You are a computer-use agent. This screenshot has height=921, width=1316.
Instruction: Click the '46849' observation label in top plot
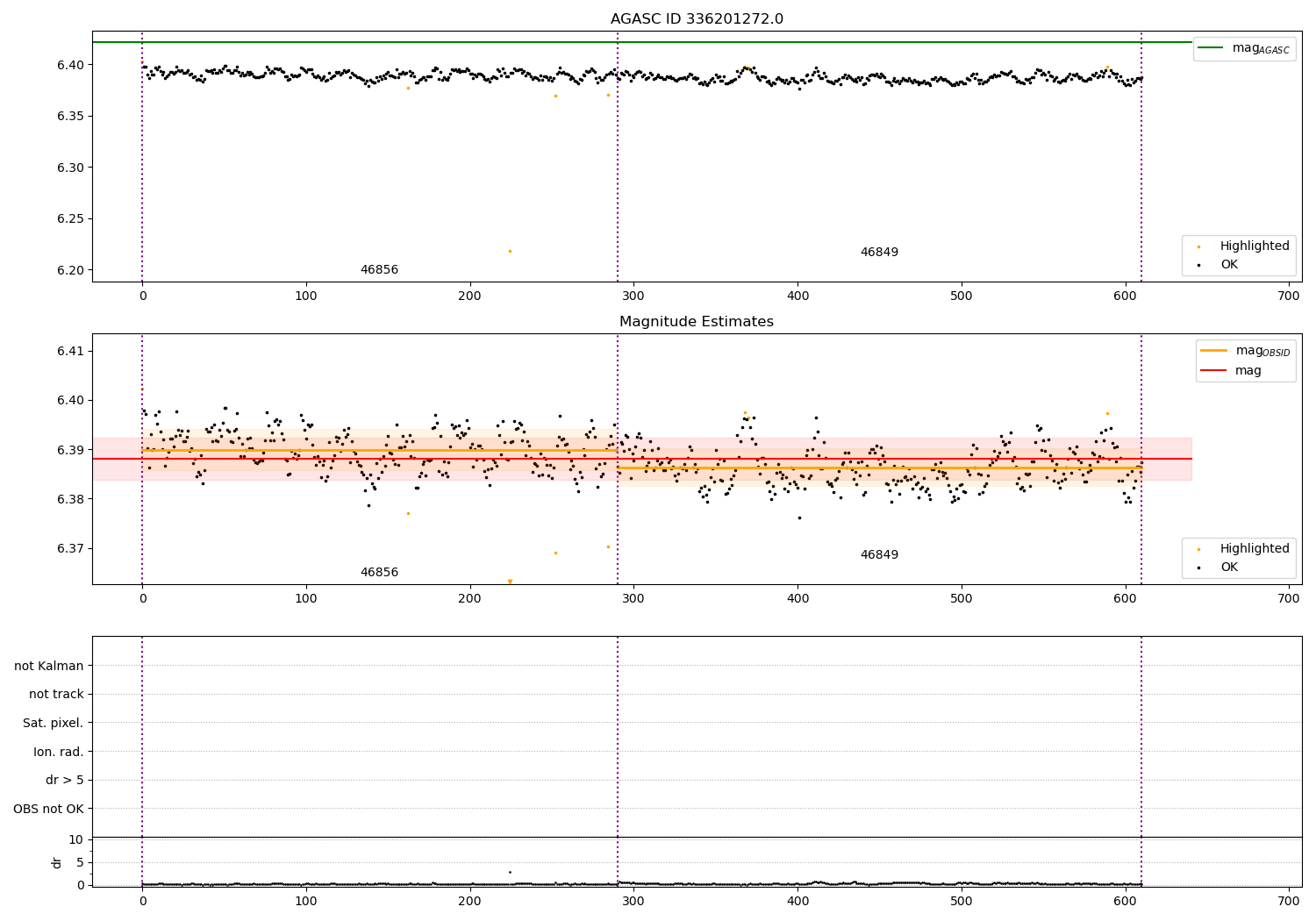879,253
